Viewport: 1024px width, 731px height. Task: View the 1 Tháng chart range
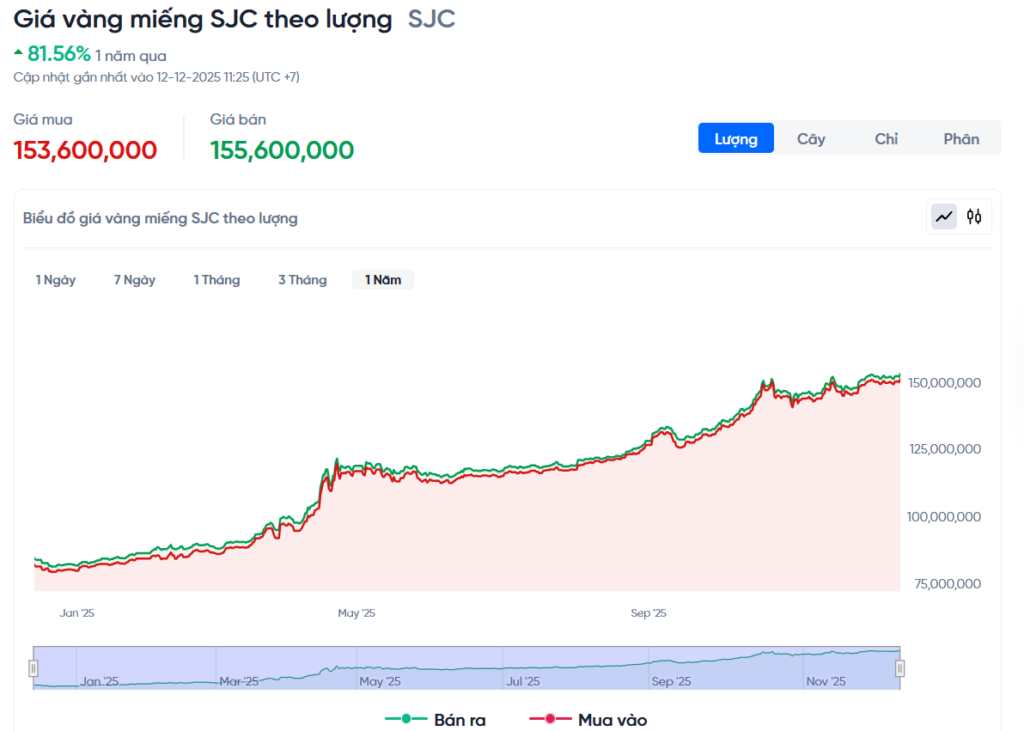click(217, 280)
